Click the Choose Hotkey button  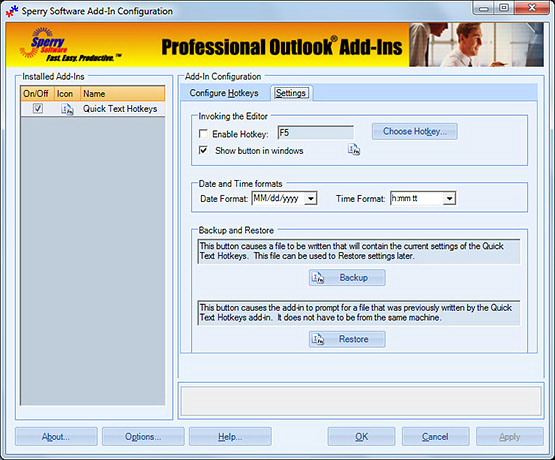click(x=414, y=132)
